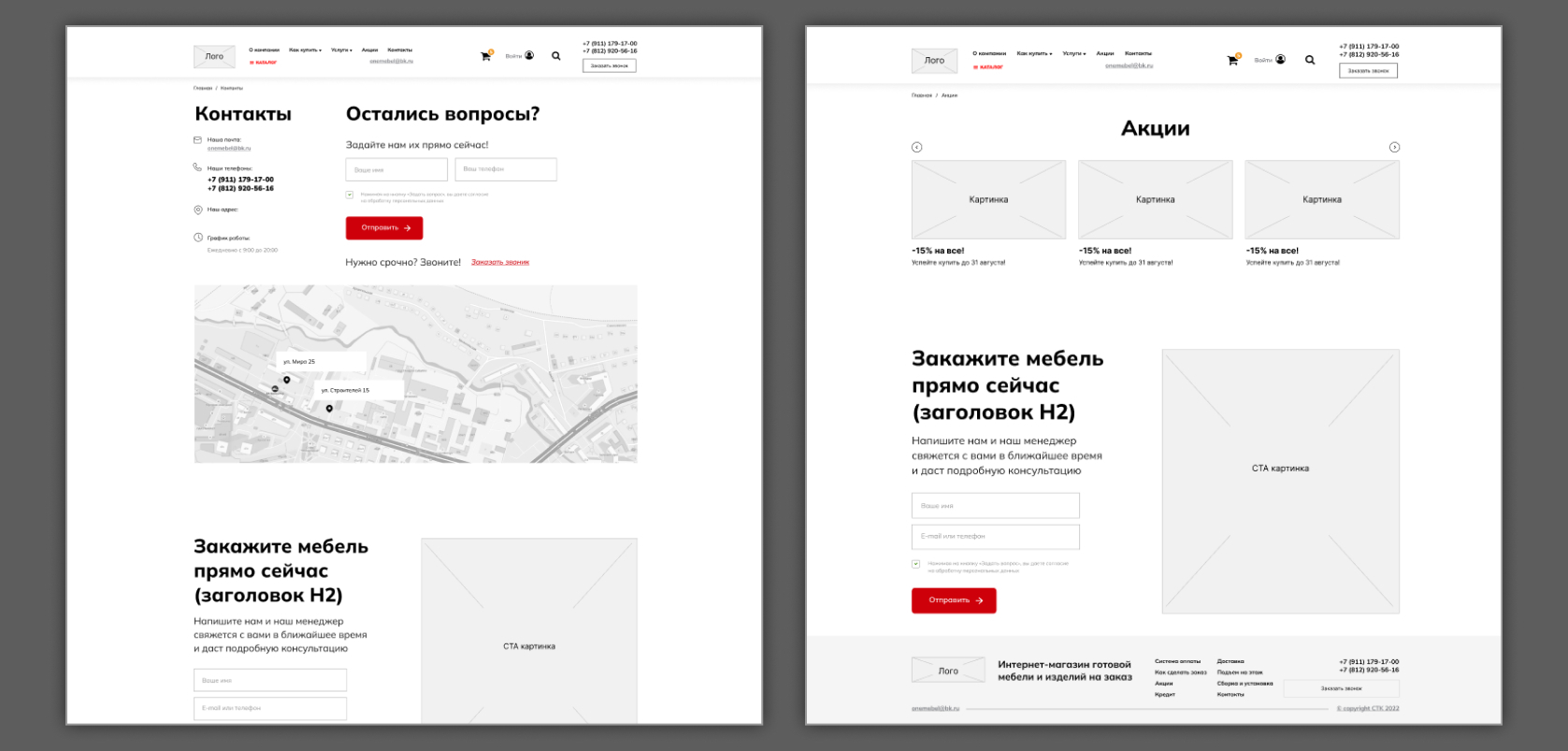Screen dimensions: 1568x751
Task: Expand Услуги dropdown on Акции page
Action: [x=1073, y=53]
